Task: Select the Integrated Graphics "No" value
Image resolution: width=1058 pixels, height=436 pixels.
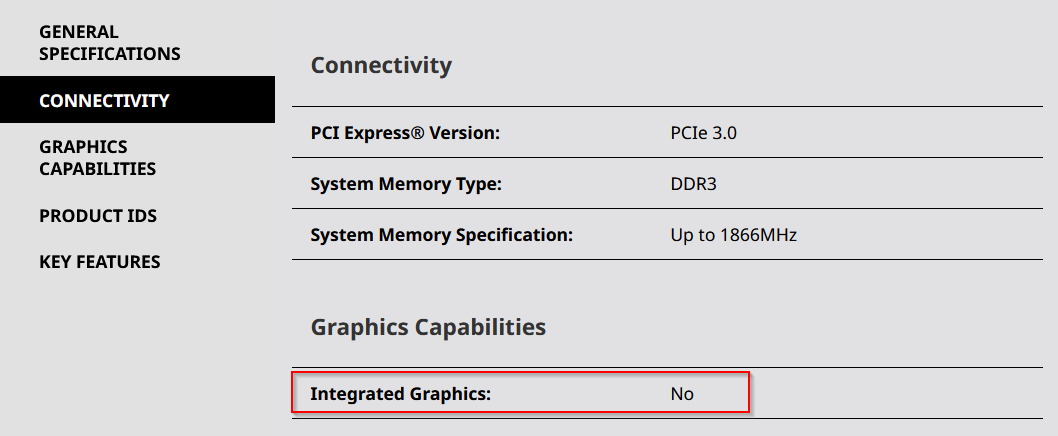Action: 682,394
